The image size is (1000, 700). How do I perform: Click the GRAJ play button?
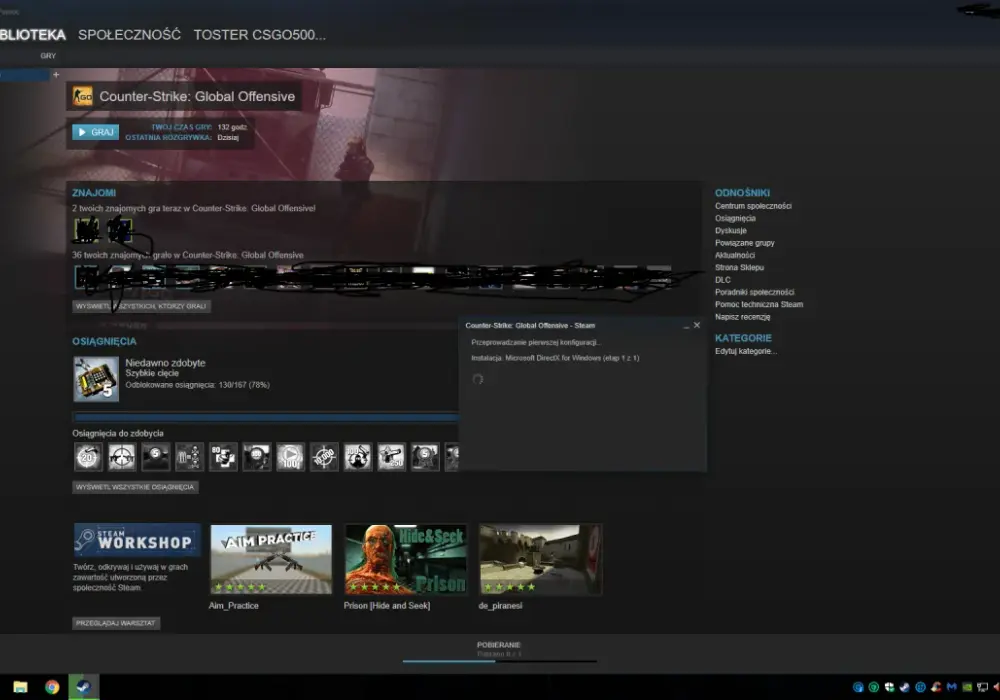pyautogui.click(x=96, y=132)
